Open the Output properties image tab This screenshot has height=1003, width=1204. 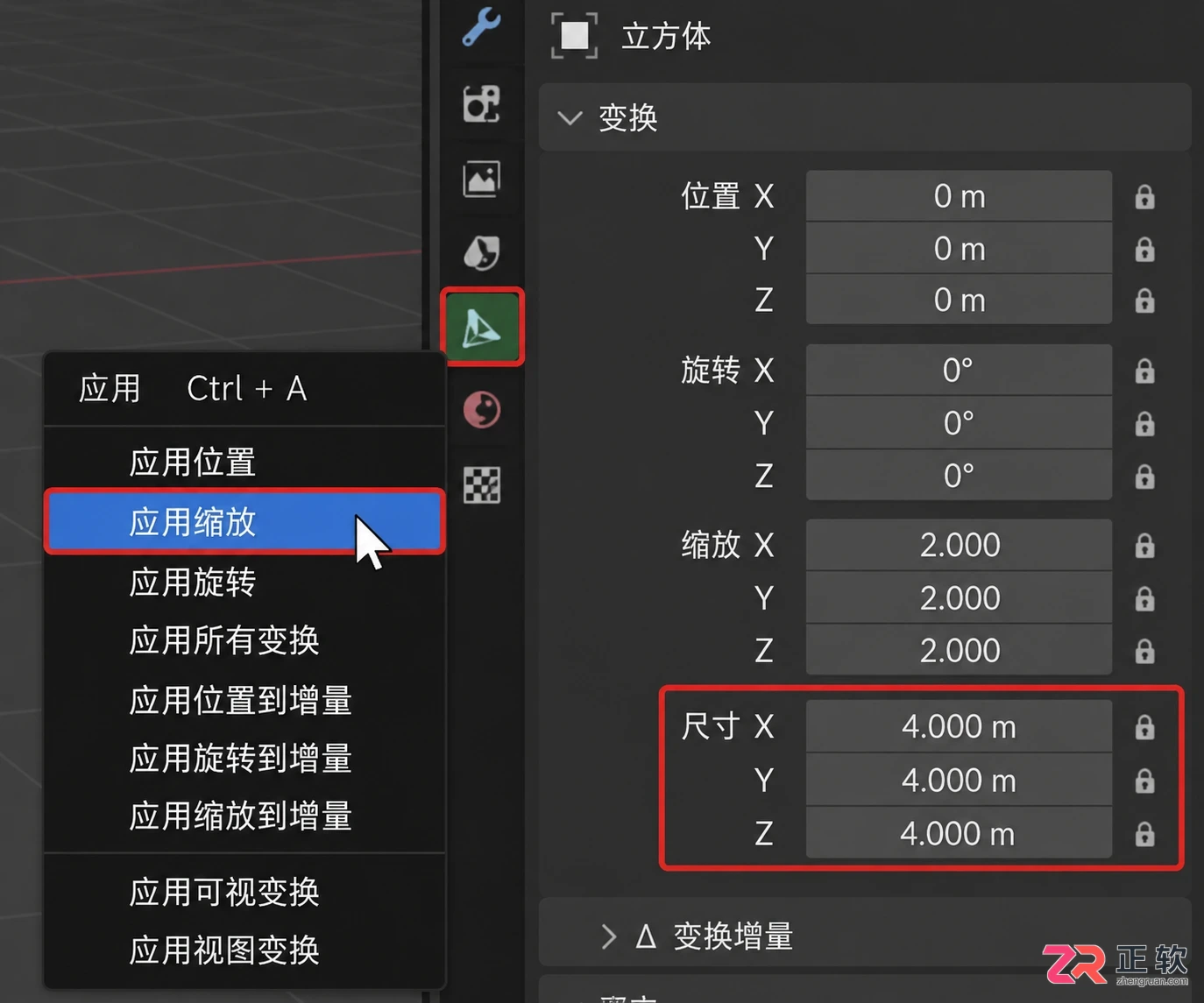482,179
